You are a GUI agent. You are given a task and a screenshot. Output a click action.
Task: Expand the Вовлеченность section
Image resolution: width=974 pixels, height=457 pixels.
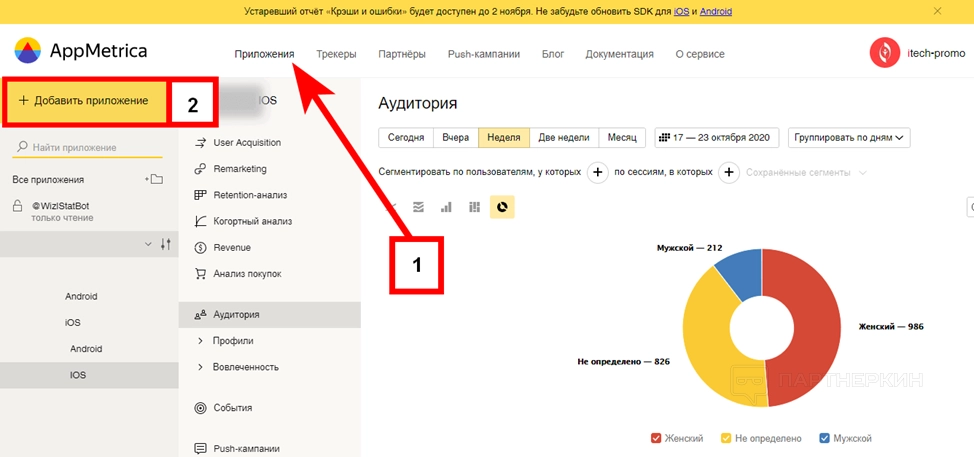tap(201, 367)
